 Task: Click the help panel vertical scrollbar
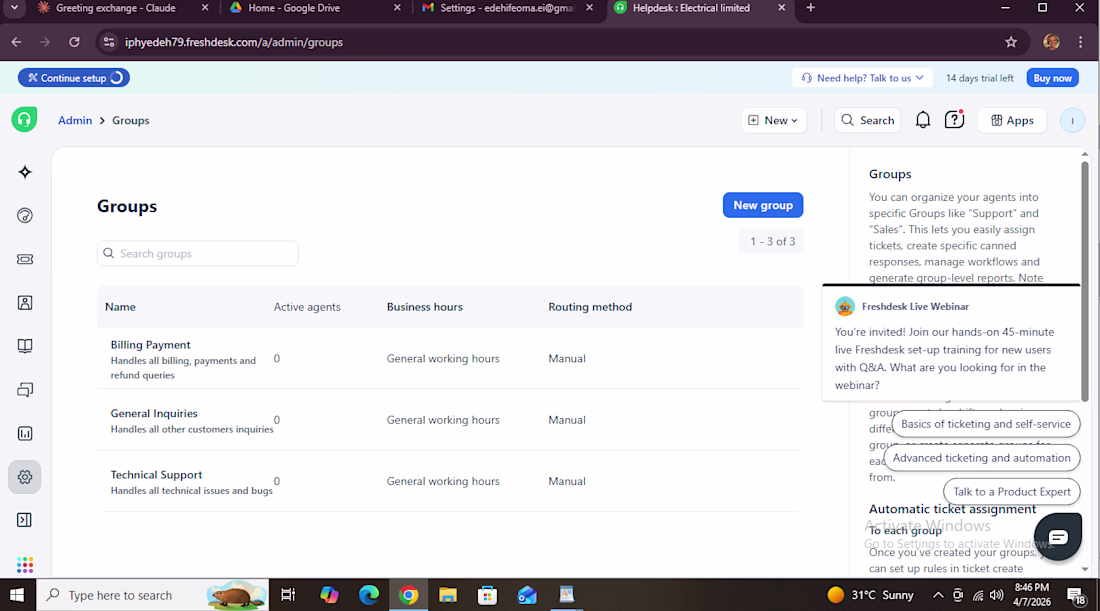[x=1085, y=281]
